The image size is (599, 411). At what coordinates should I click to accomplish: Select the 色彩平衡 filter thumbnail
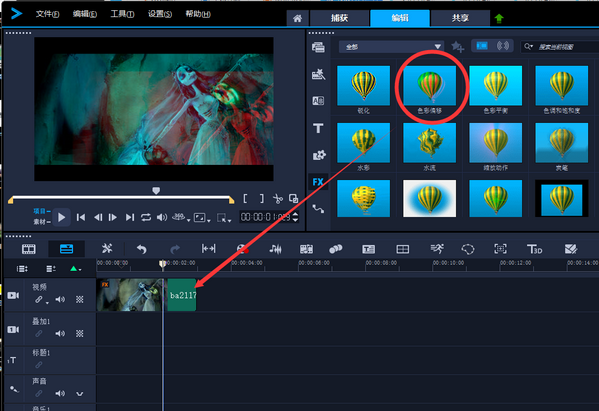click(x=495, y=86)
